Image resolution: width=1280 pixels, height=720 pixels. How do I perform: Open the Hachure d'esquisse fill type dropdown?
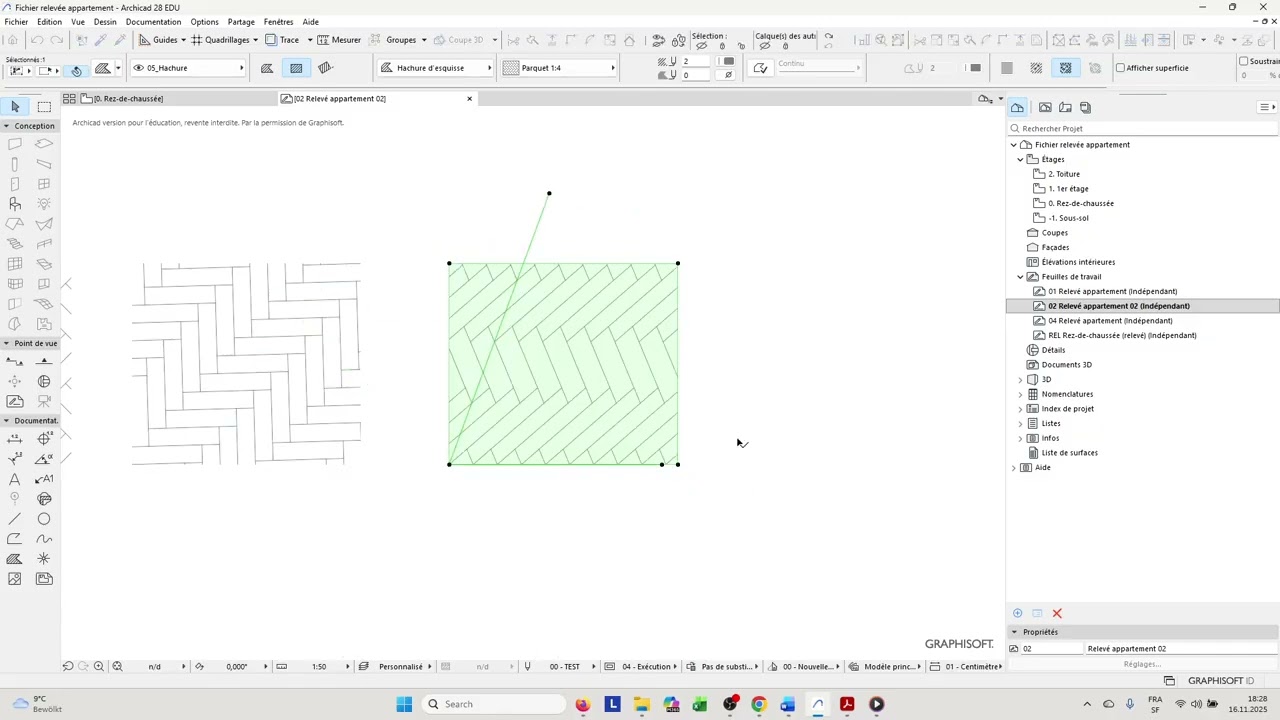[x=436, y=68]
